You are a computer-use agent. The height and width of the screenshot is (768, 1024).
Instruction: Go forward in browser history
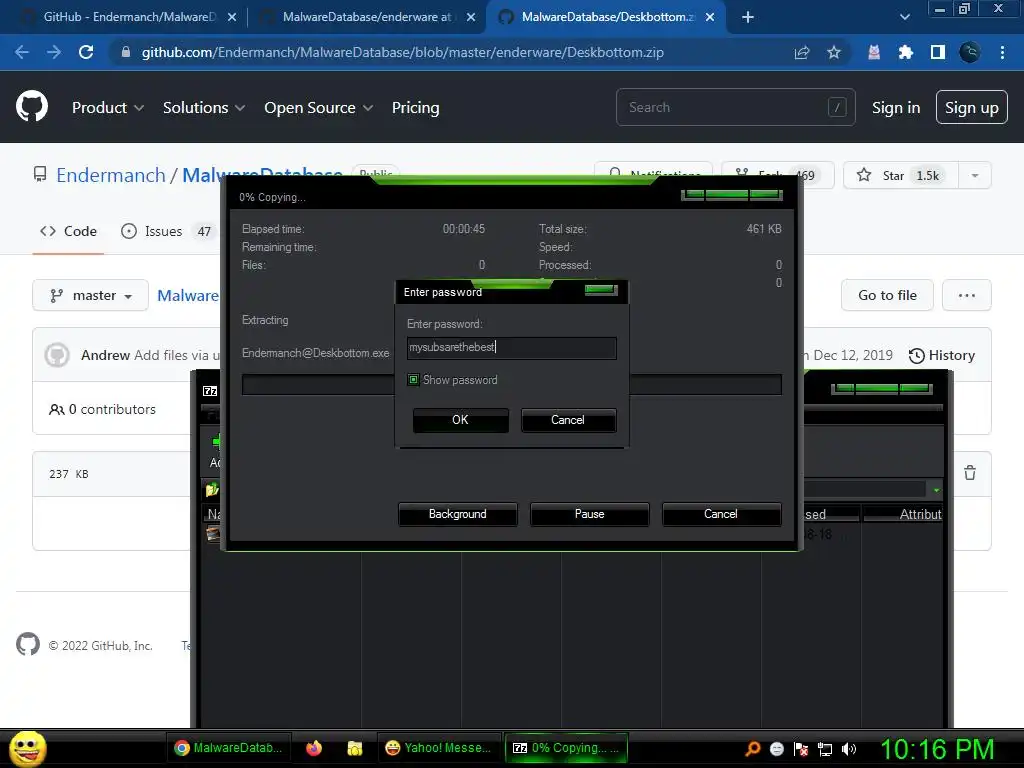click(54, 52)
